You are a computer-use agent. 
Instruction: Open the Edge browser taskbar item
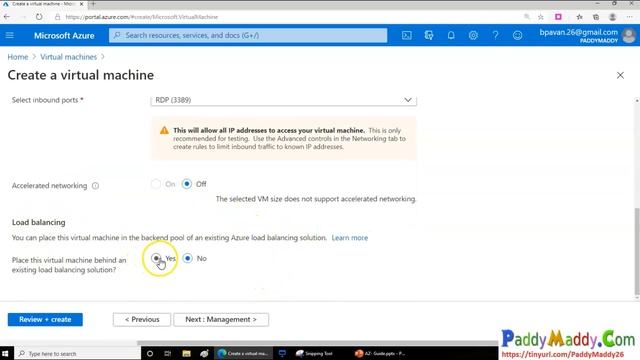[x=243, y=353]
